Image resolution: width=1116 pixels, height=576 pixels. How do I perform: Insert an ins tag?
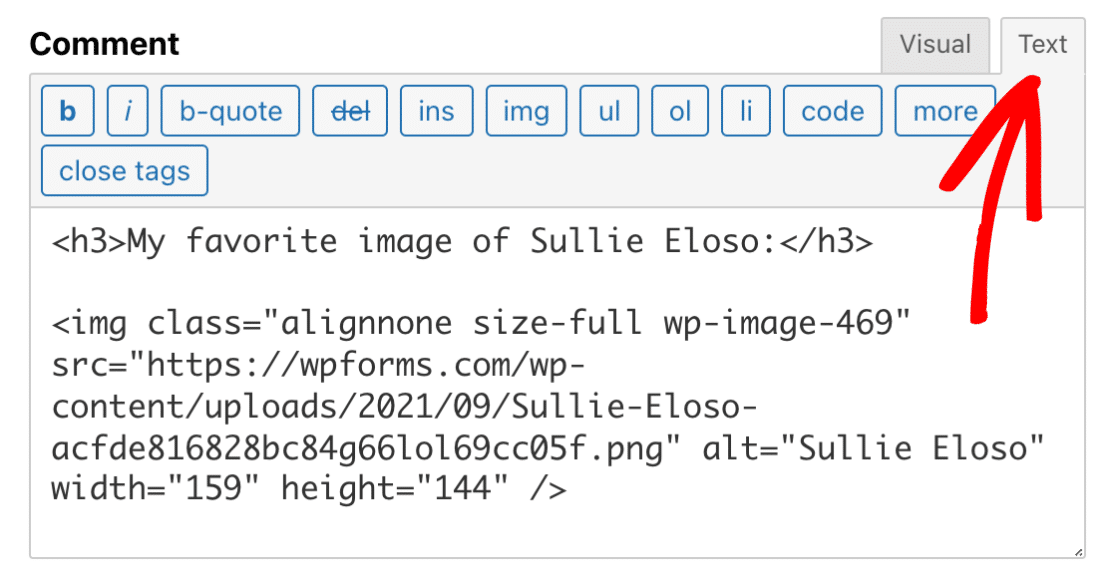(436, 111)
